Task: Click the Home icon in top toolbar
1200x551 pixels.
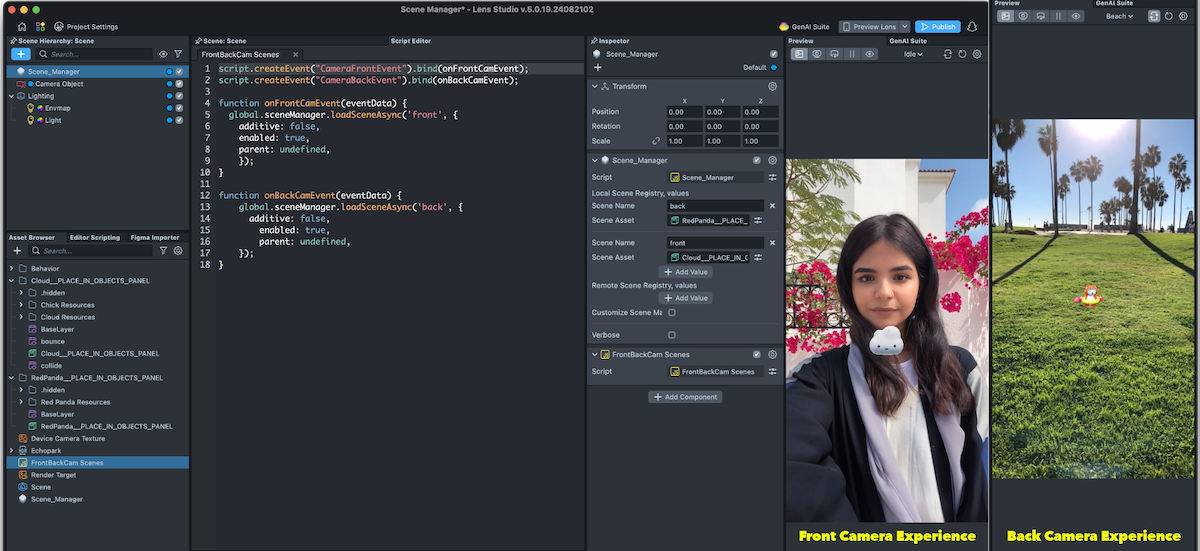Action: (x=22, y=26)
